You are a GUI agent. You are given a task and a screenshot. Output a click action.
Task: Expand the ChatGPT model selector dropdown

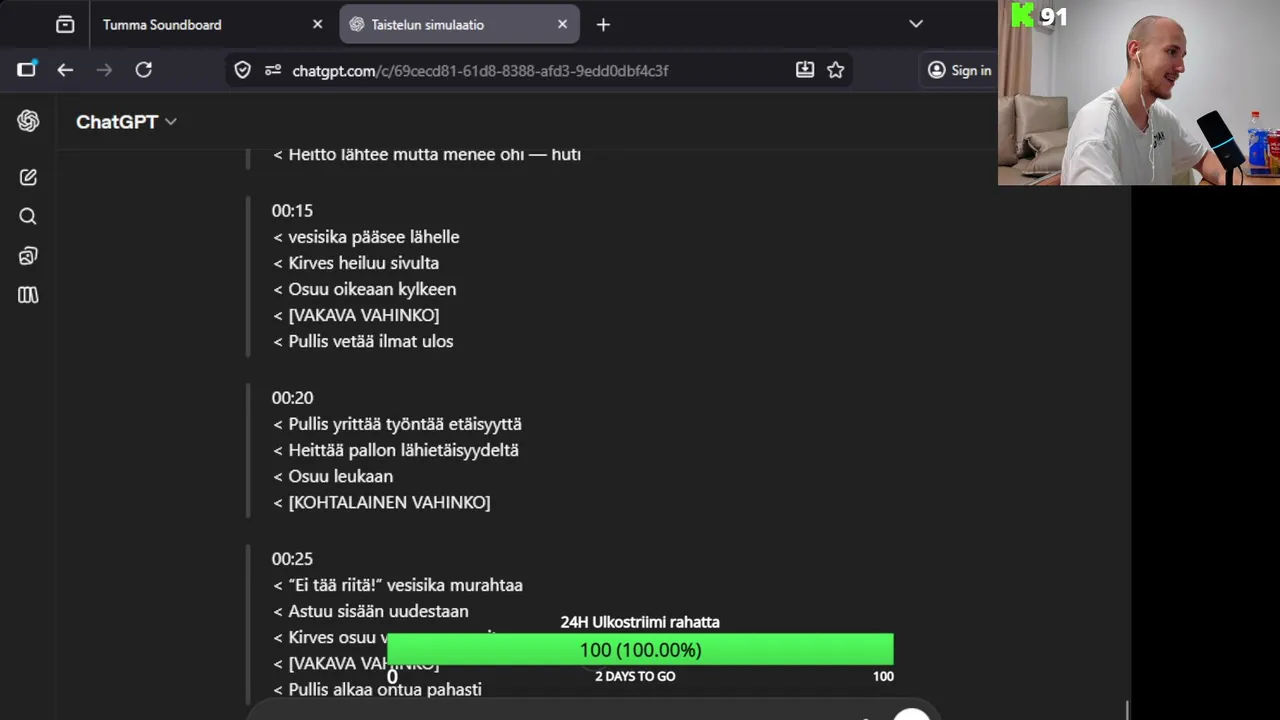pos(126,122)
